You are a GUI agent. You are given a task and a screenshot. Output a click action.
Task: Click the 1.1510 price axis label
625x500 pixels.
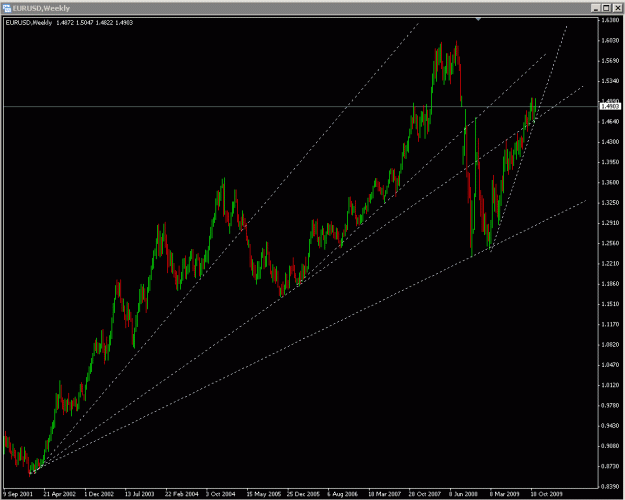pyautogui.click(x=610, y=304)
